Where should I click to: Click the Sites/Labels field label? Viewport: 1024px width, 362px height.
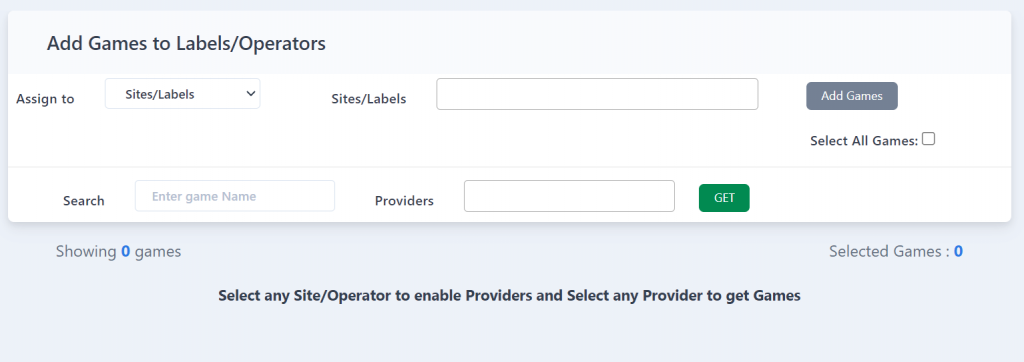tap(368, 99)
